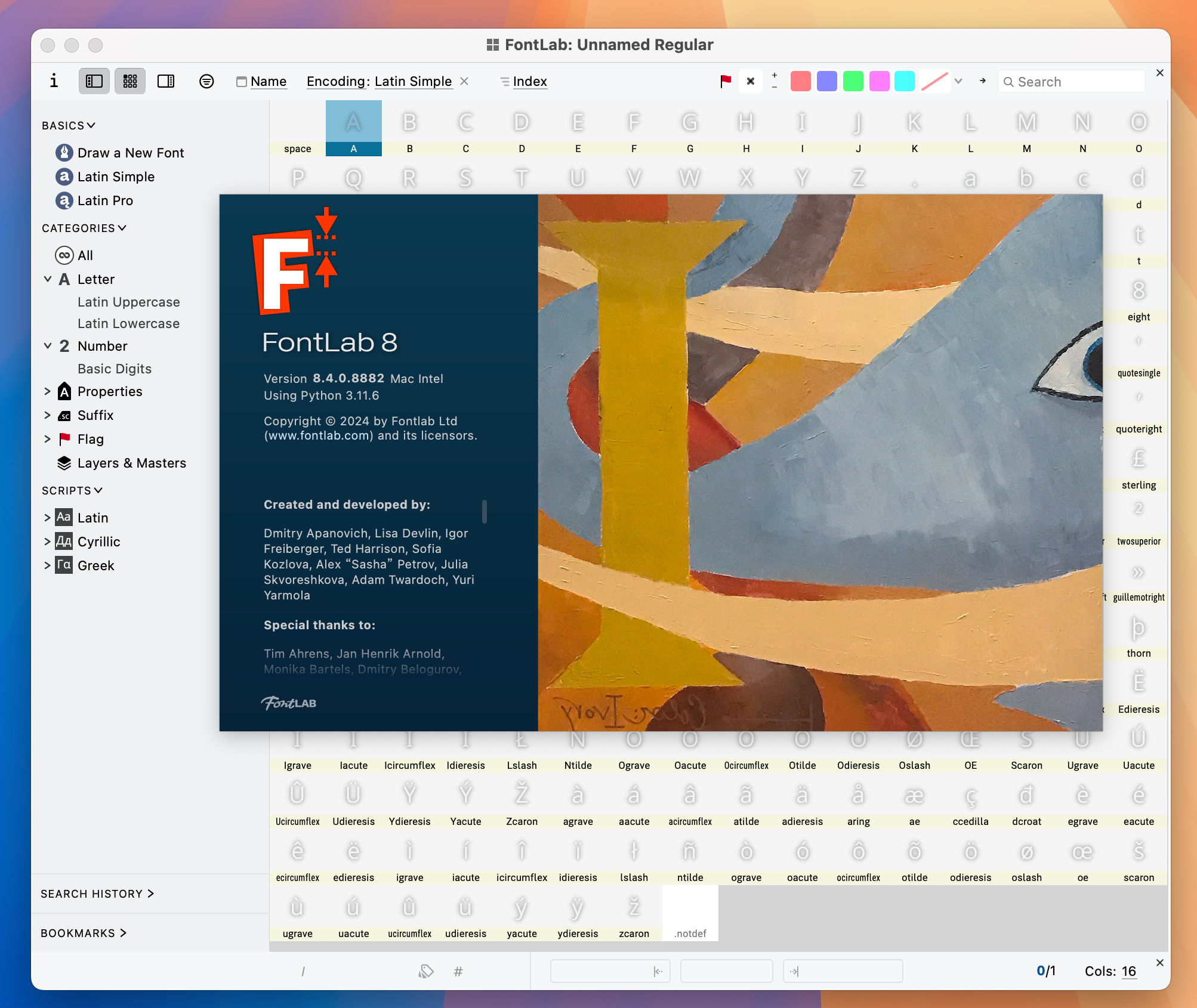Select the red color flag swatch
The height and width of the screenshot is (1008, 1197).
[x=801, y=81]
